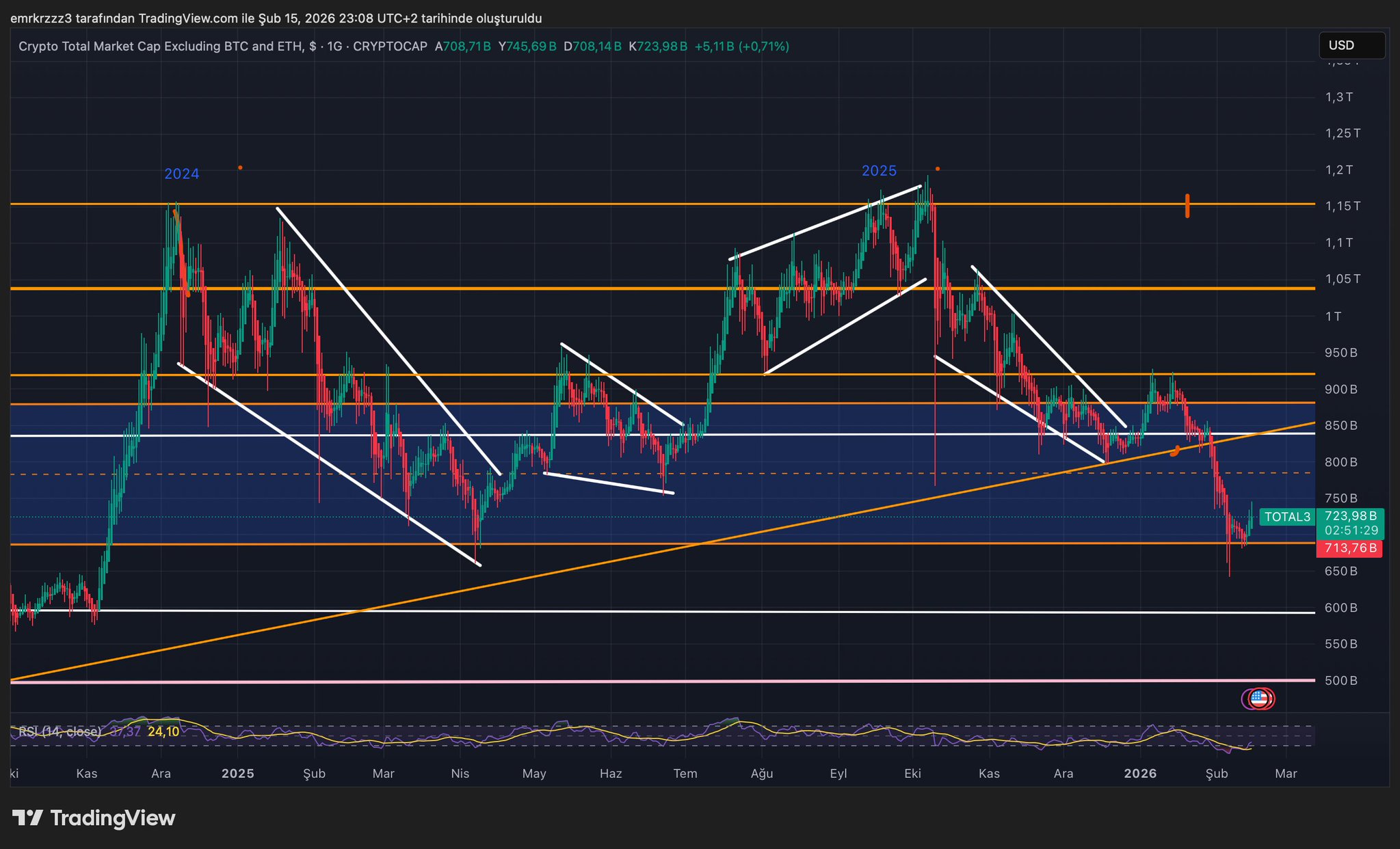Click the +5,11 B (+0,71%) change value
This screenshot has width=1400, height=849.
pos(741,46)
